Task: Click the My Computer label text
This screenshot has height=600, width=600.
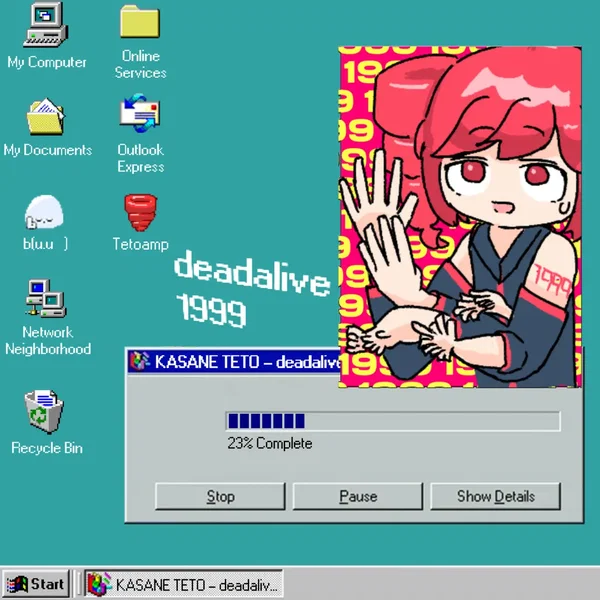Action: click(x=47, y=62)
